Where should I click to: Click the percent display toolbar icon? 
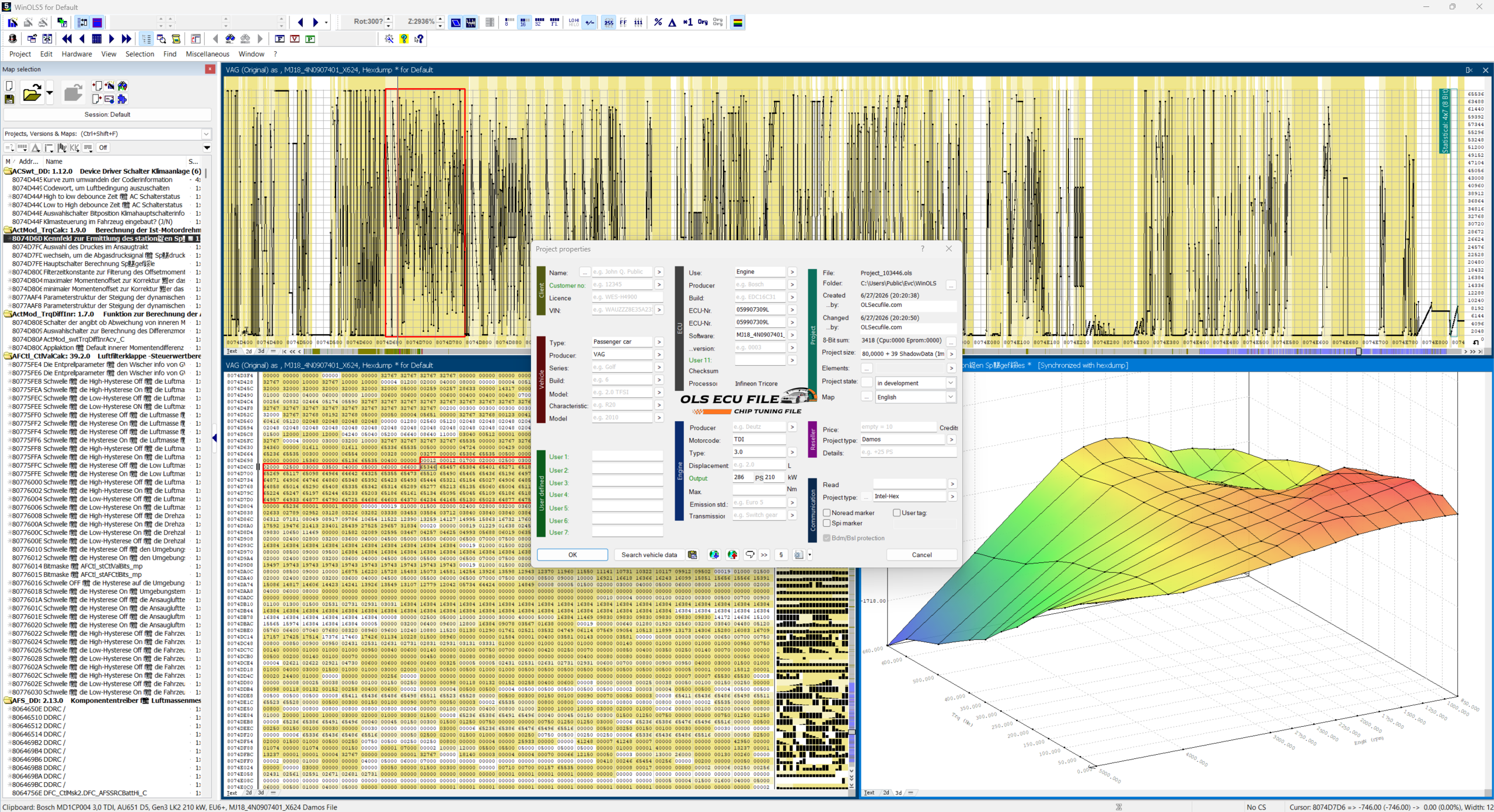(658, 22)
